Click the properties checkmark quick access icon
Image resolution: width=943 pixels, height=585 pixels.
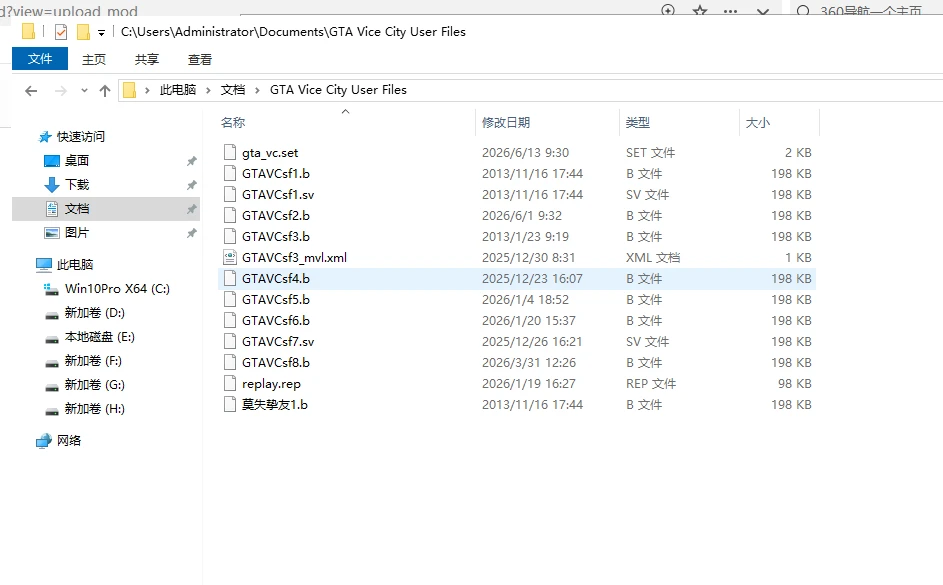61,32
